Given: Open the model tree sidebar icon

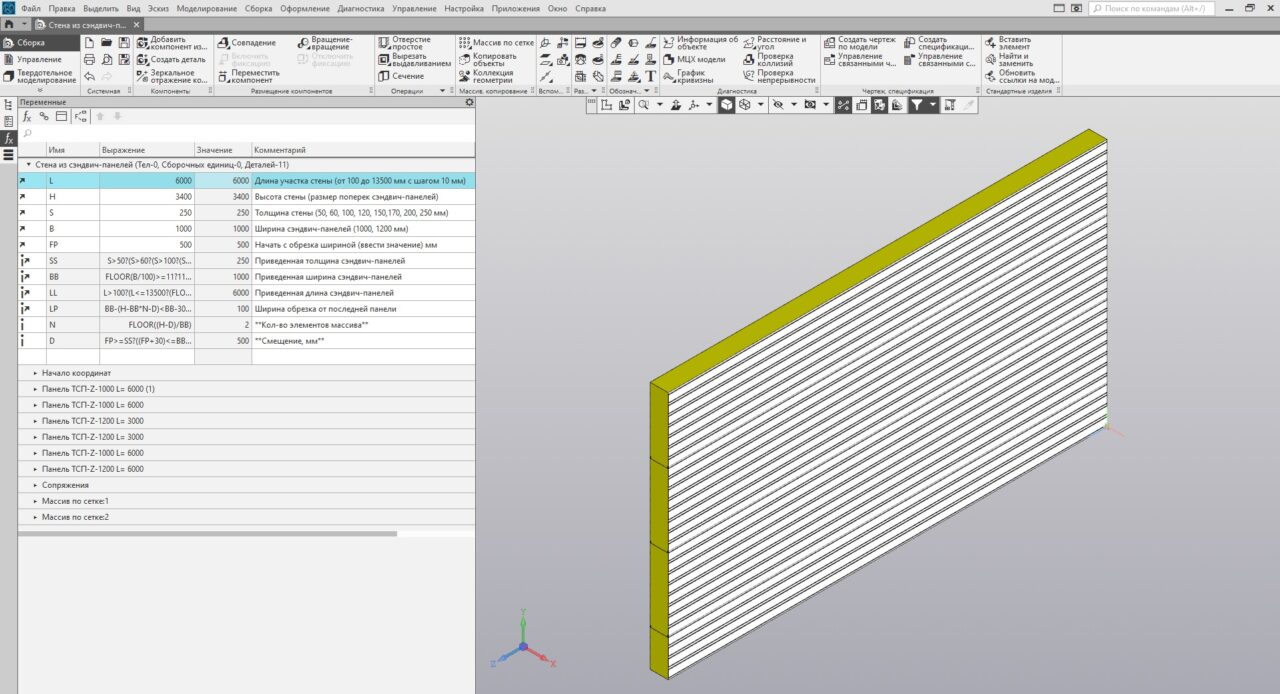Looking at the screenshot, I should coord(8,104).
